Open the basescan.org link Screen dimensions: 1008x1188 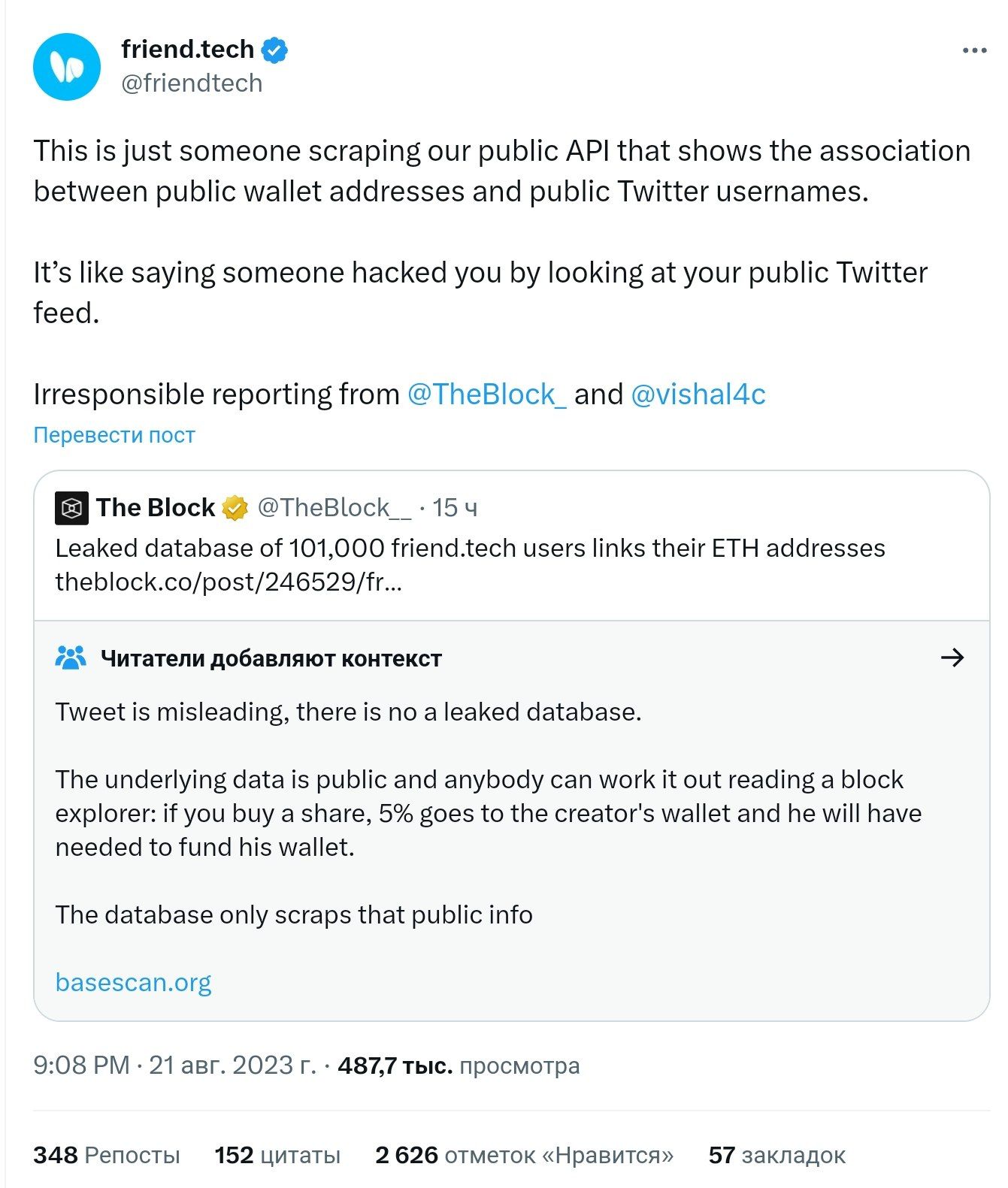coord(133,982)
